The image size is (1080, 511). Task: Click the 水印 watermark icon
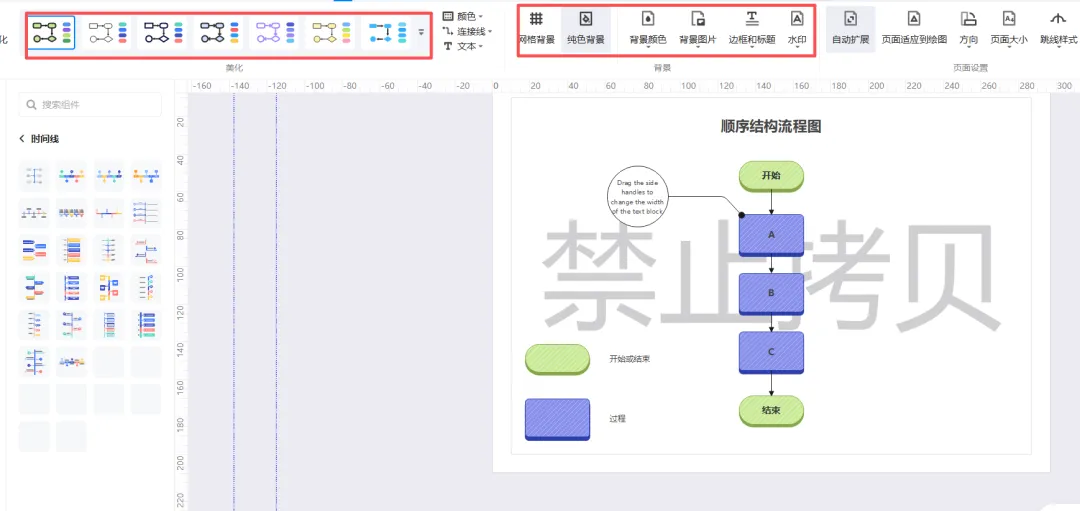point(797,19)
